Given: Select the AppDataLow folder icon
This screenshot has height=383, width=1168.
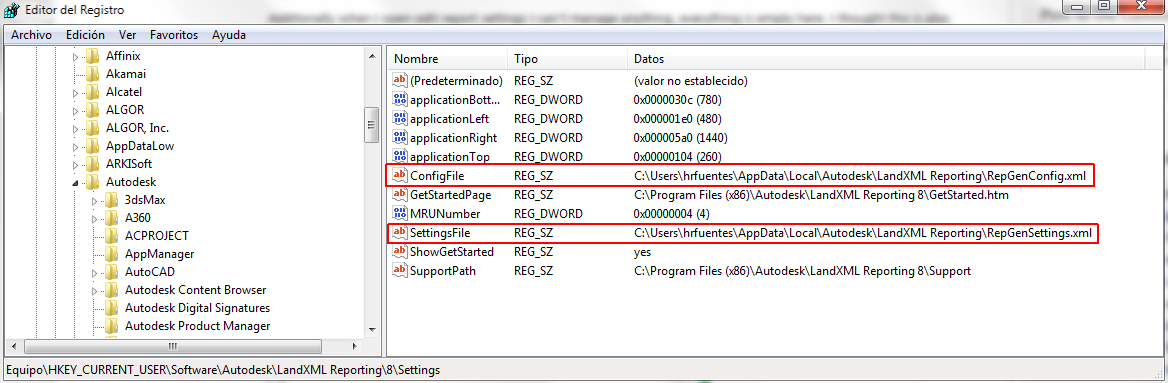Looking at the screenshot, I should pos(92,146).
